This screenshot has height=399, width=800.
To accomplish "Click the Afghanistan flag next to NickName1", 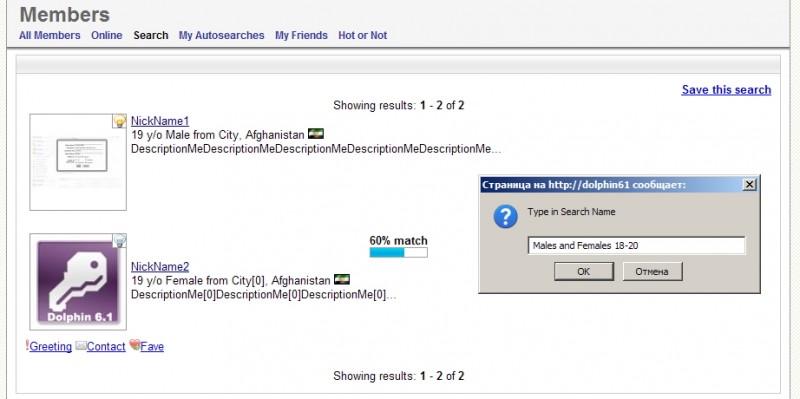I will click(316, 134).
